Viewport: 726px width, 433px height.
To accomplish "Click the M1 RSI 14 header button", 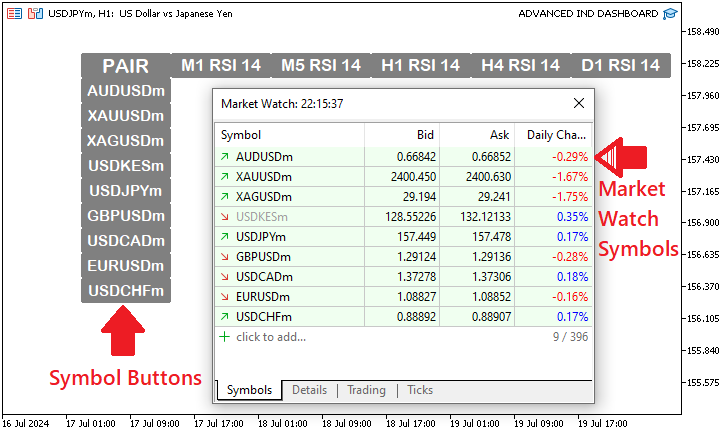I will (x=221, y=66).
